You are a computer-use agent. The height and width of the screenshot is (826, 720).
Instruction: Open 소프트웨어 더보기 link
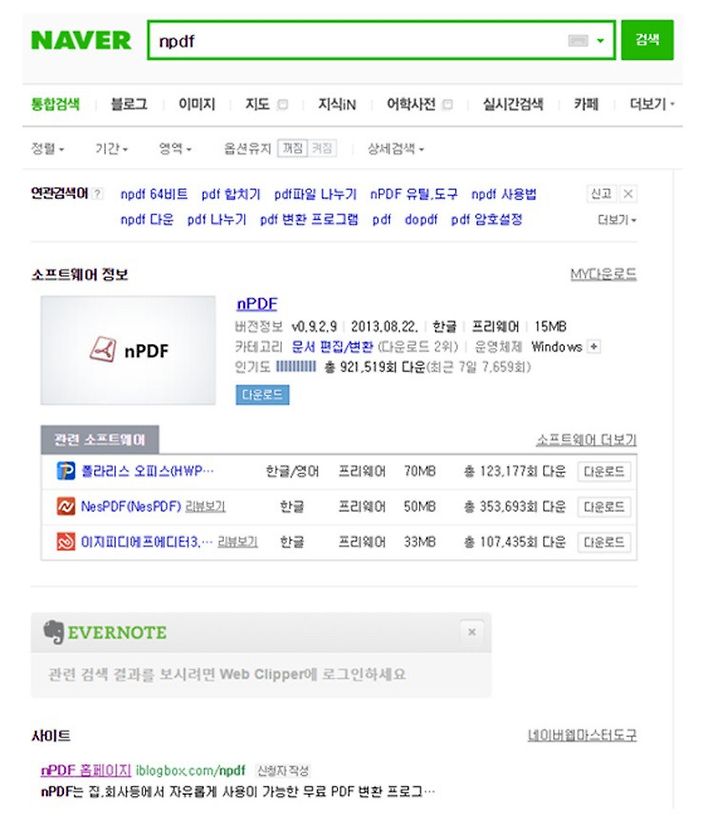click(x=586, y=440)
